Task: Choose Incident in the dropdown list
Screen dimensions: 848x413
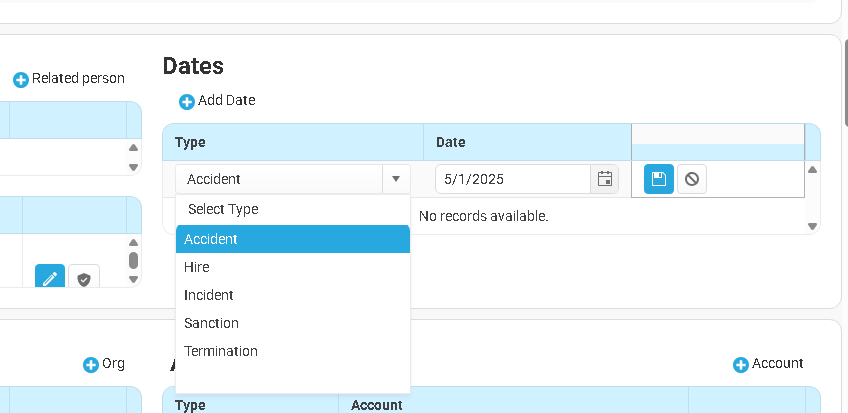Action: (x=209, y=295)
